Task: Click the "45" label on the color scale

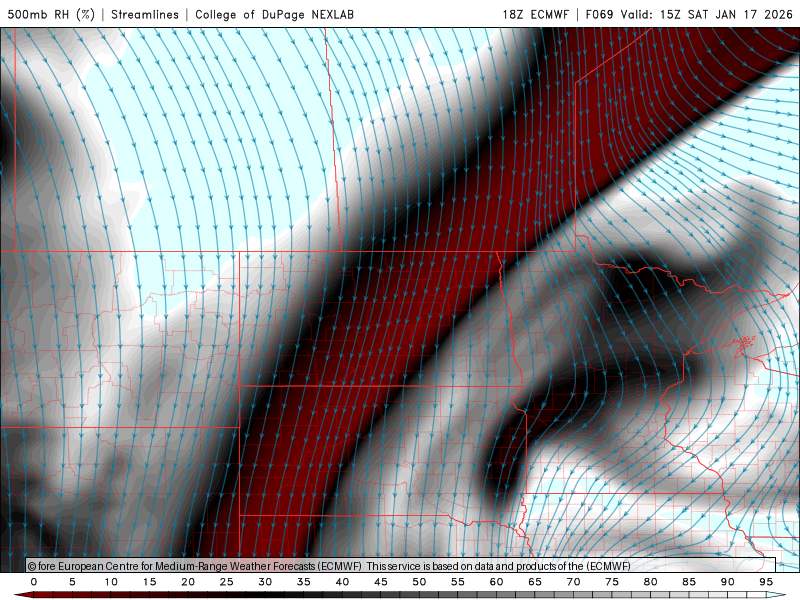Action: (381, 582)
